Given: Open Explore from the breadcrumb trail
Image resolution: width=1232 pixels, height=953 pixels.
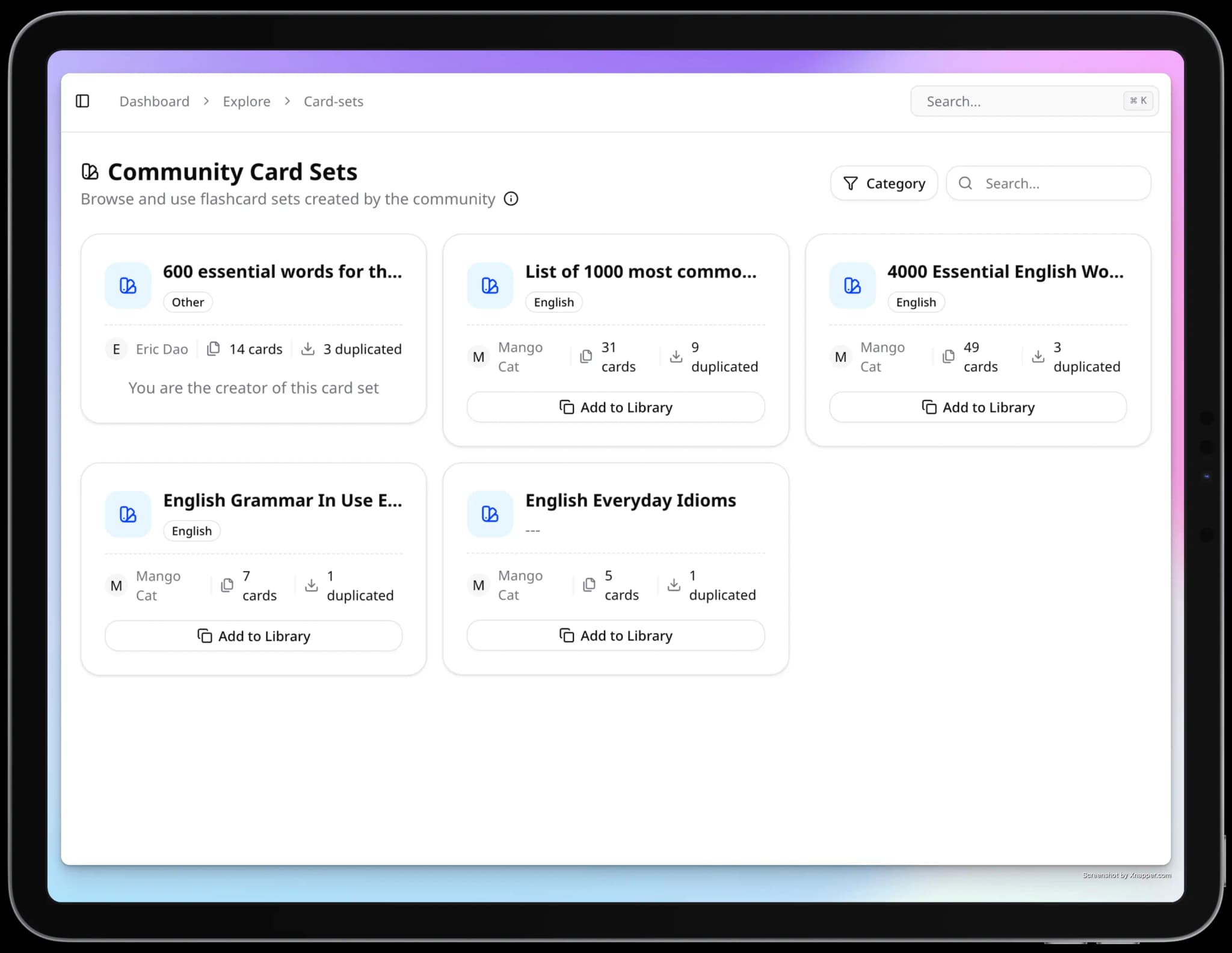Looking at the screenshot, I should (x=246, y=101).
